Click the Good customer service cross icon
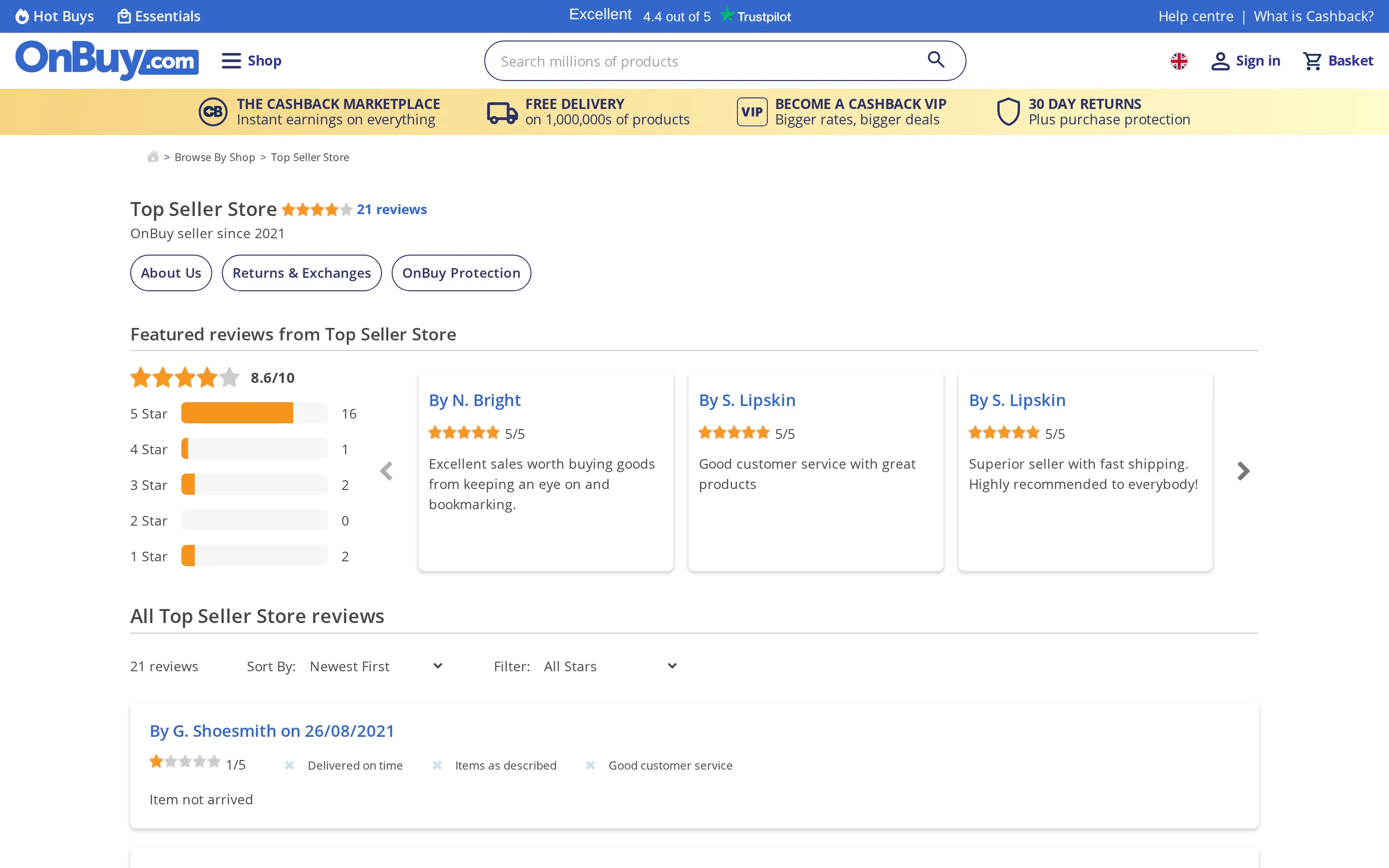 click(590, 765)
